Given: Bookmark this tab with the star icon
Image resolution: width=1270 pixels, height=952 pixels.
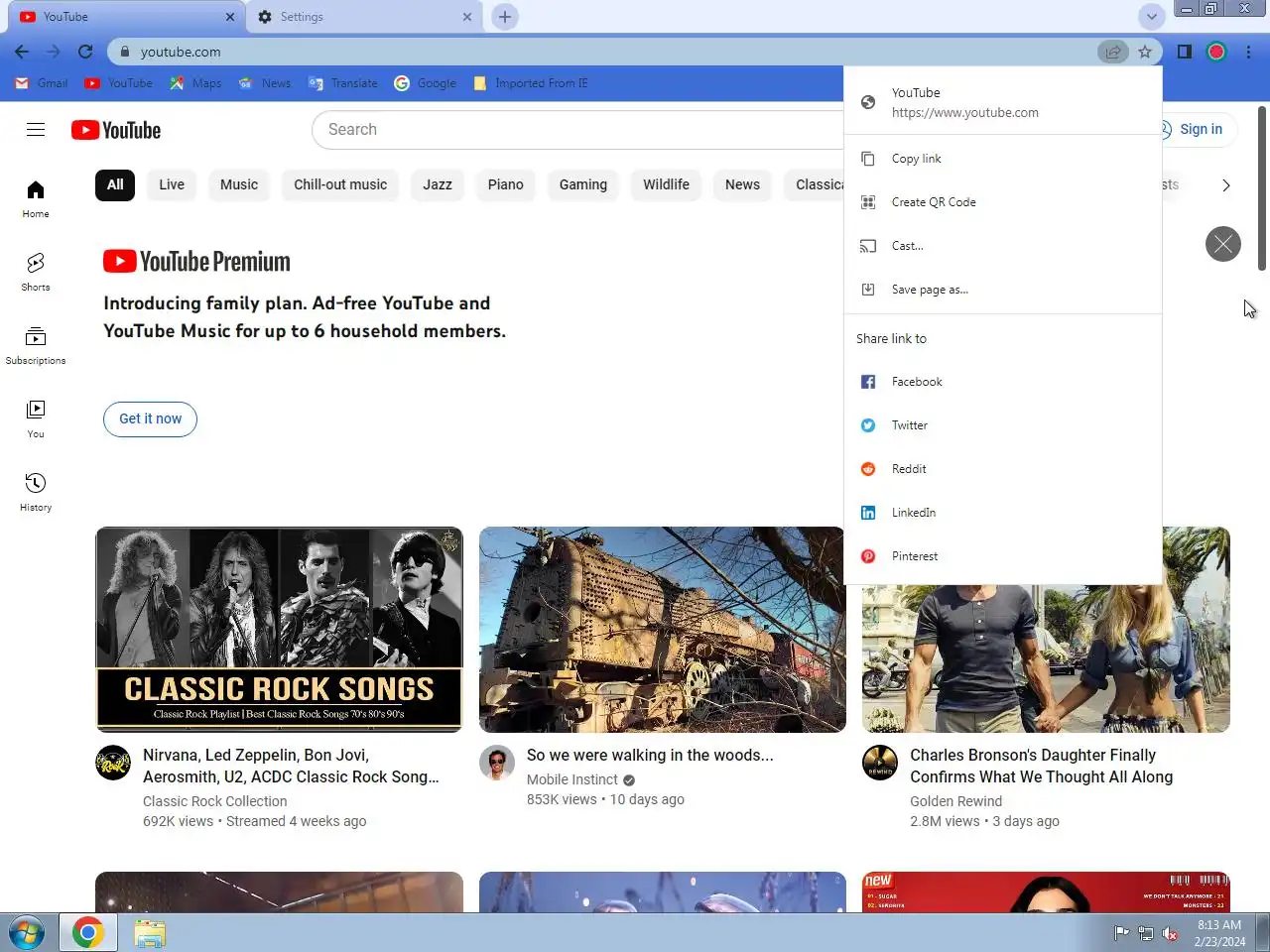Looking at the screenshot, I should click(1145, 52).
